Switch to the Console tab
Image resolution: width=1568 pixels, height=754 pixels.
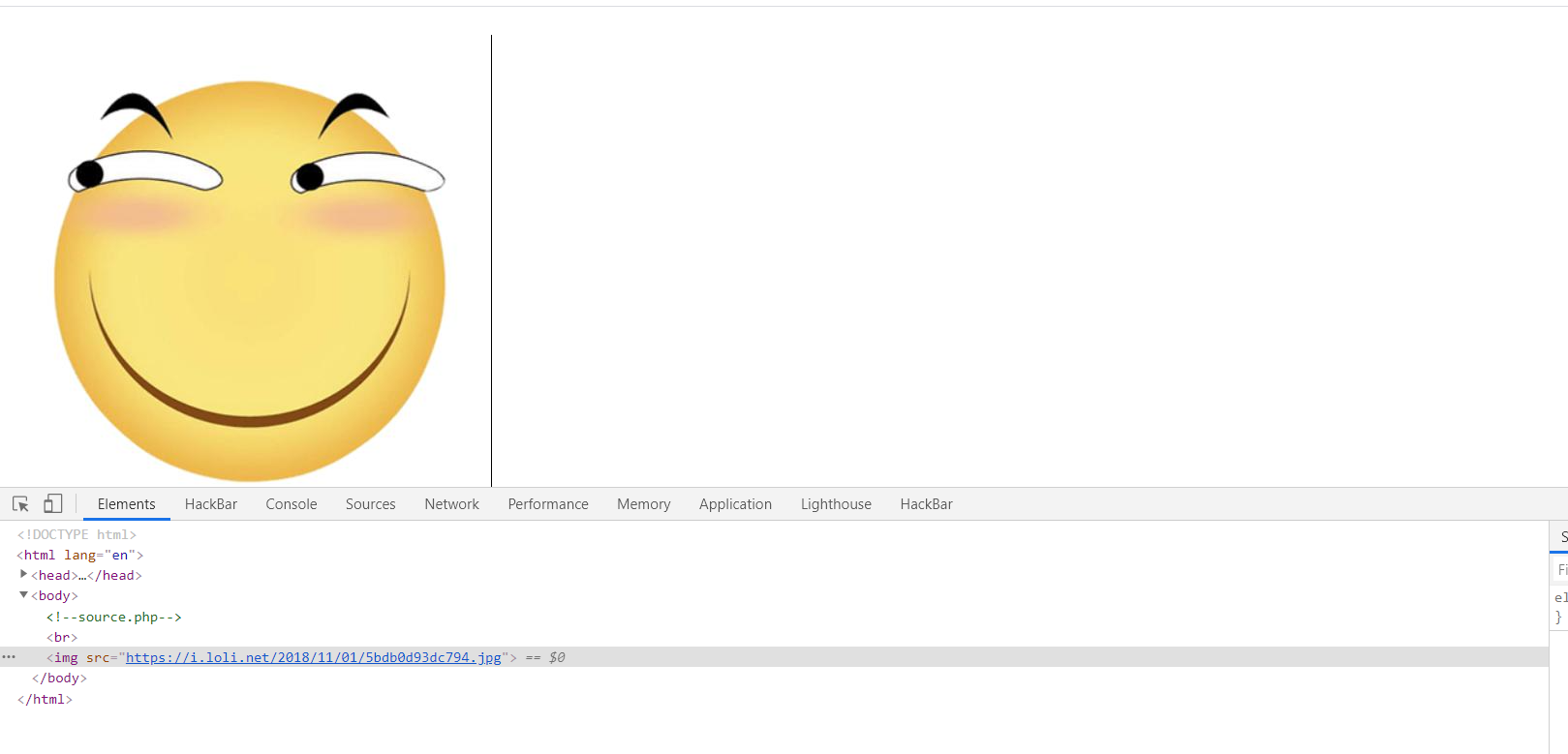tap(292, 504)
